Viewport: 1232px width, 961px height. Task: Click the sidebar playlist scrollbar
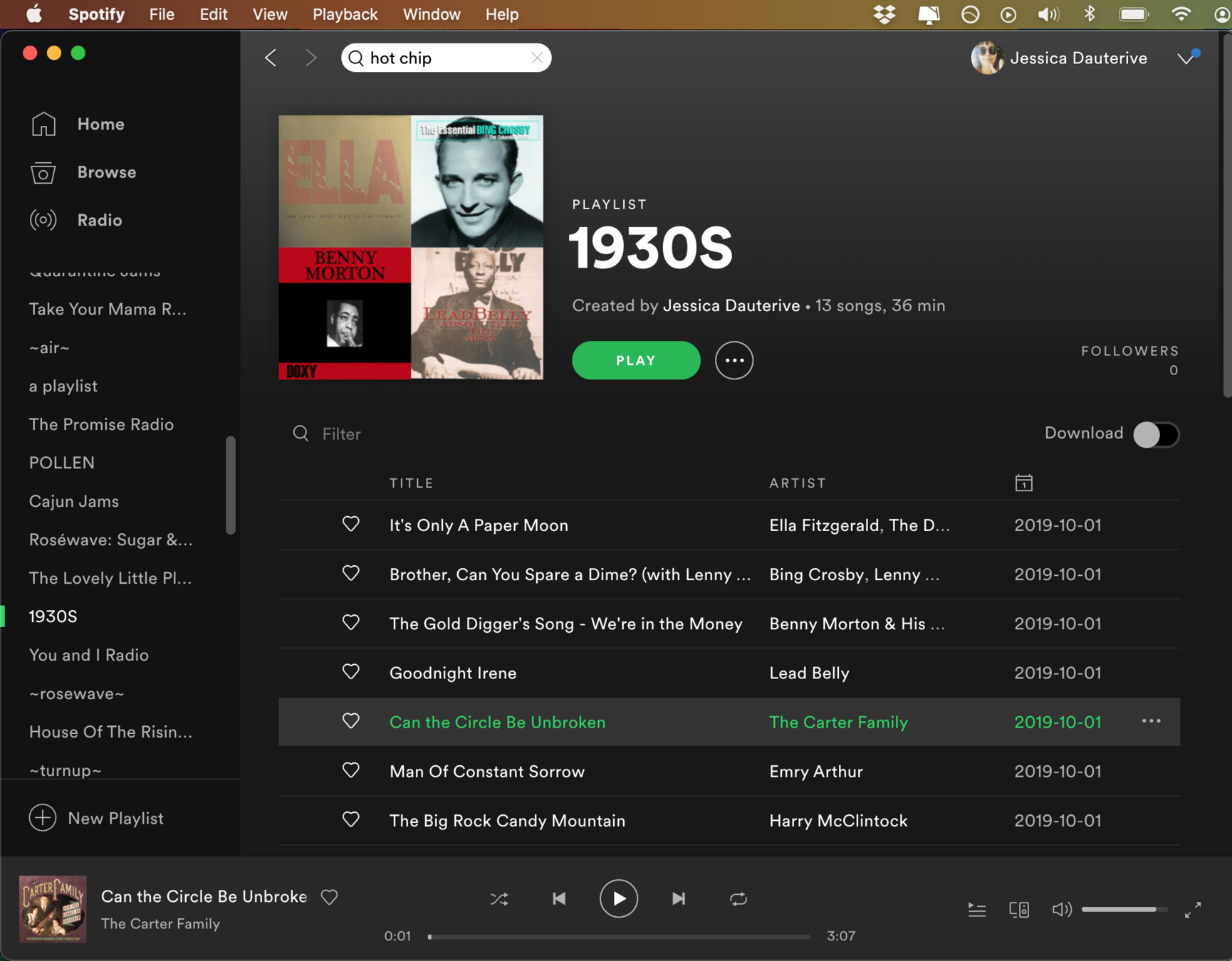point(231,484)
